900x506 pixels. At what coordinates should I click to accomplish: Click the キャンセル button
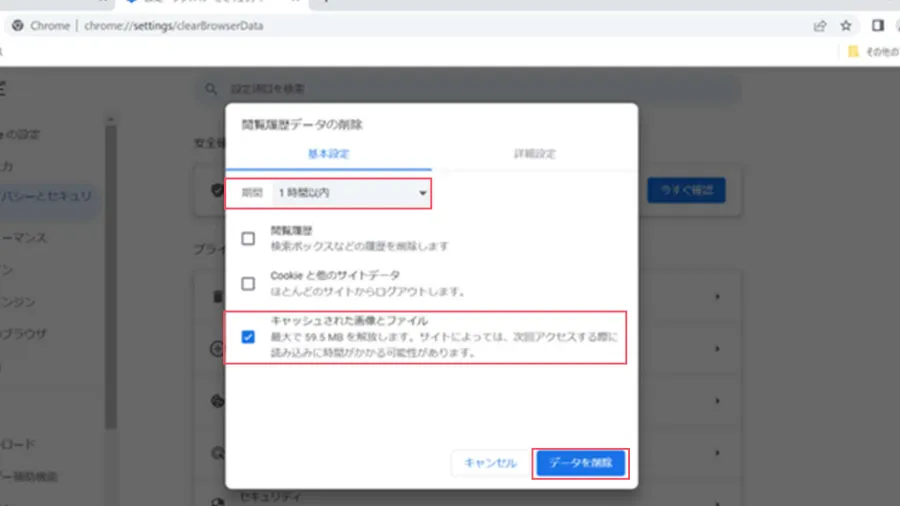point(490,463)
